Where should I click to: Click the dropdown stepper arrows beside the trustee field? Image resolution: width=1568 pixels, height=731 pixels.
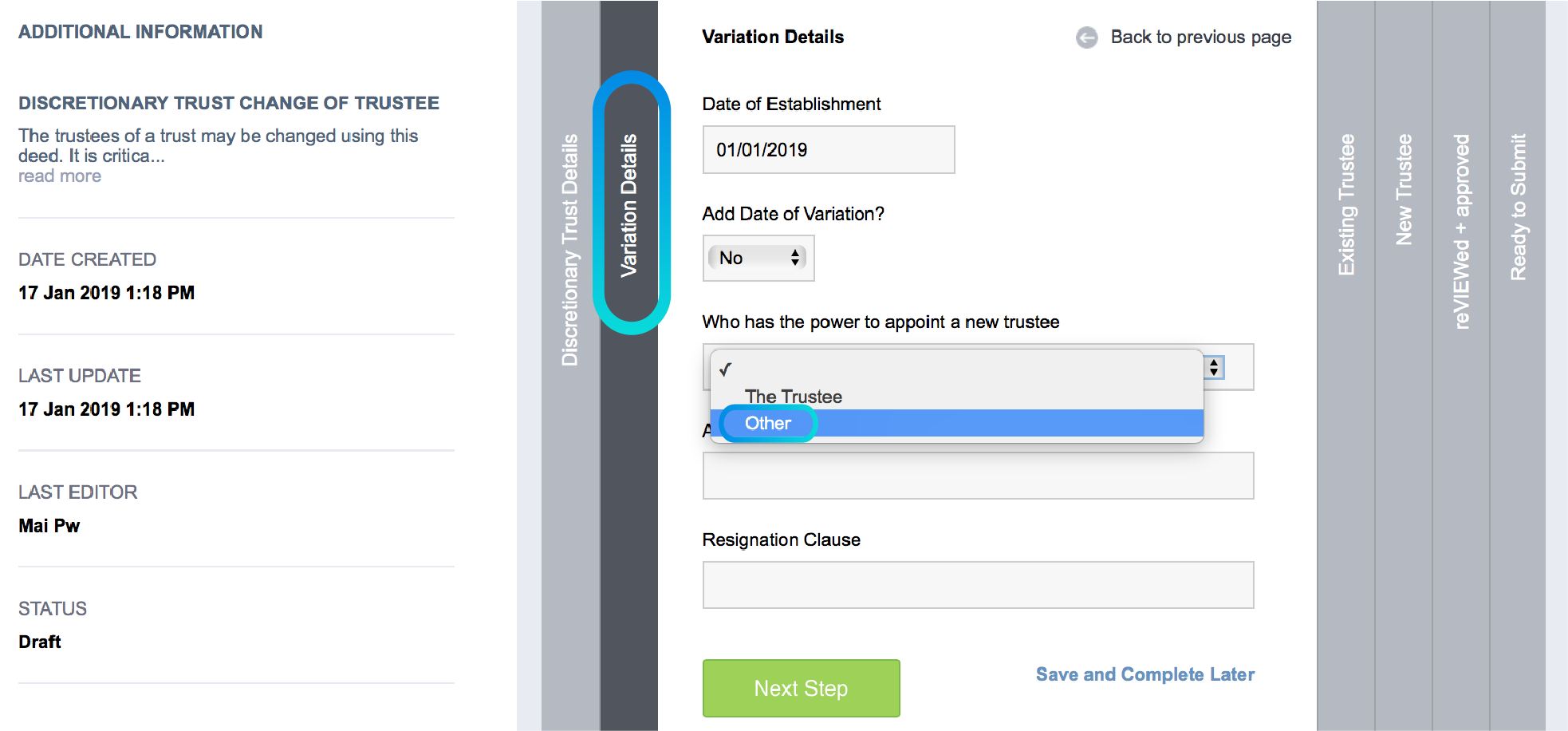(x=1214, y=367)
